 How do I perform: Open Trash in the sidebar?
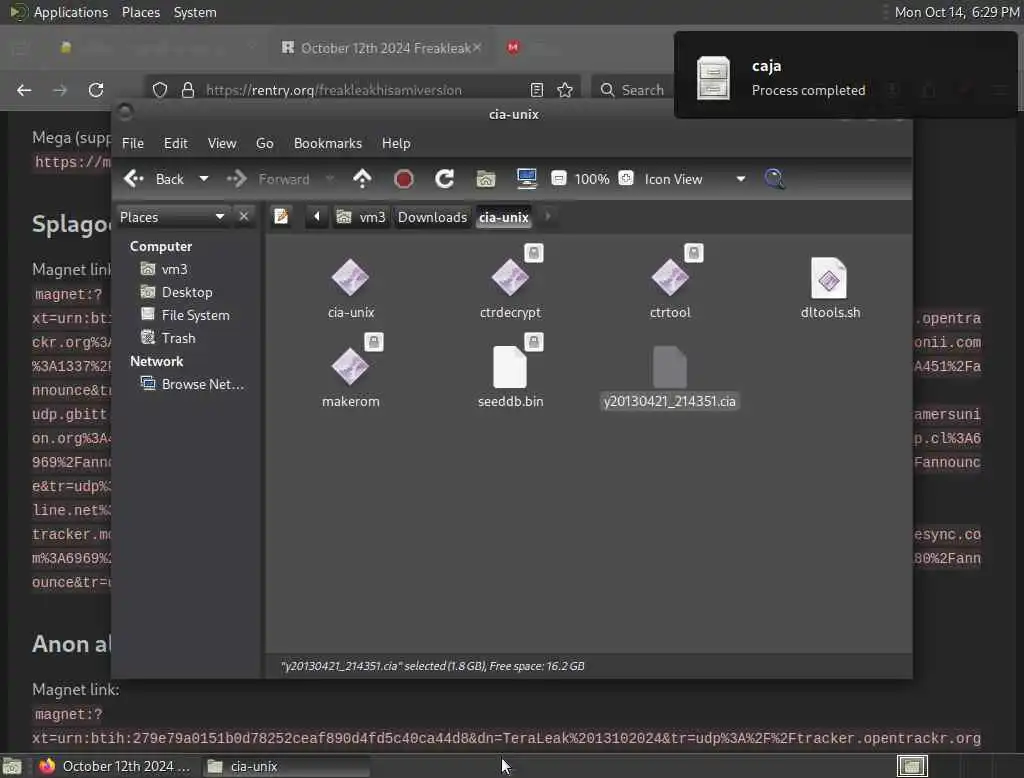coord(178,338)
